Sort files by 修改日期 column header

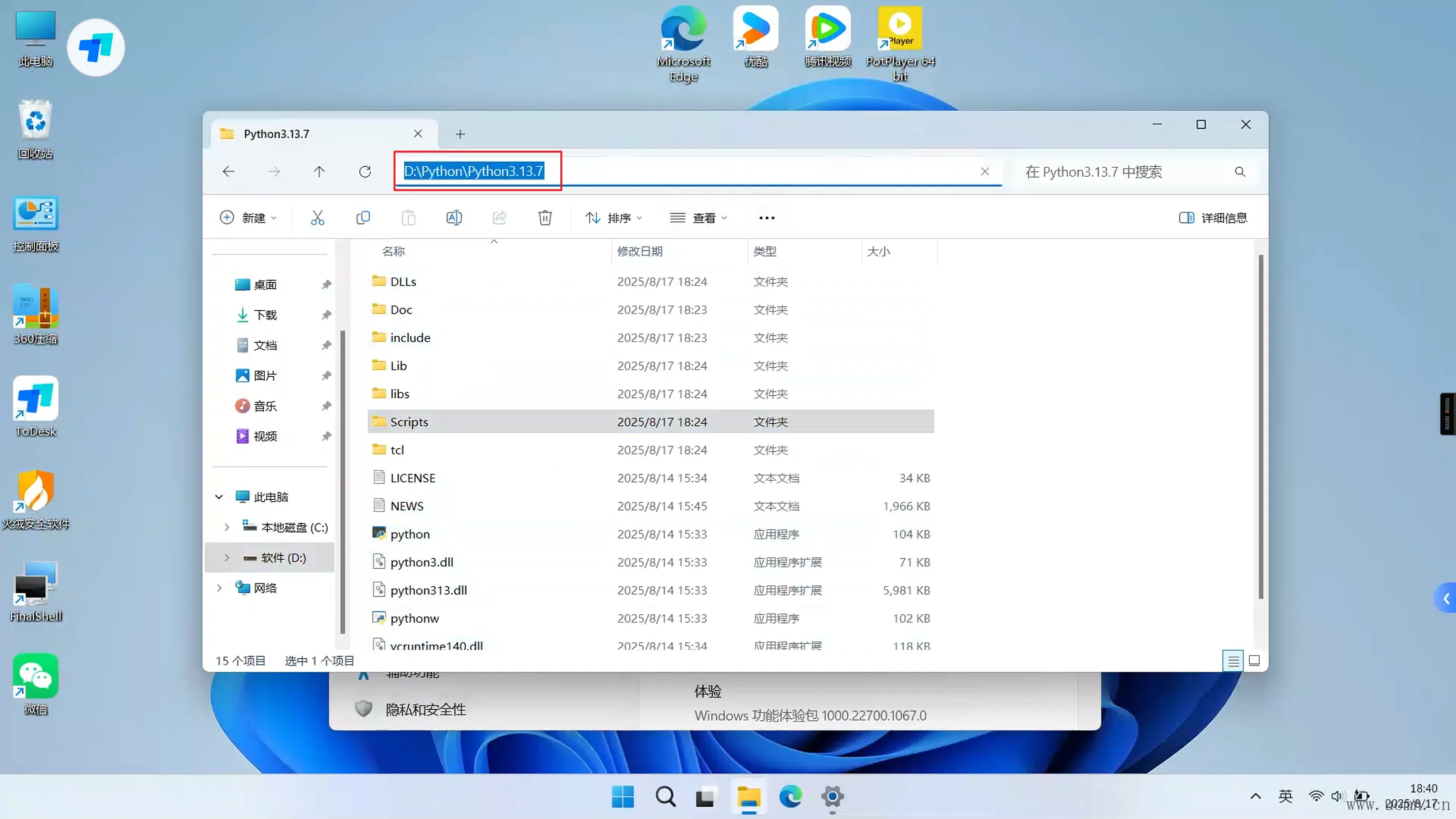click(640, 251)
